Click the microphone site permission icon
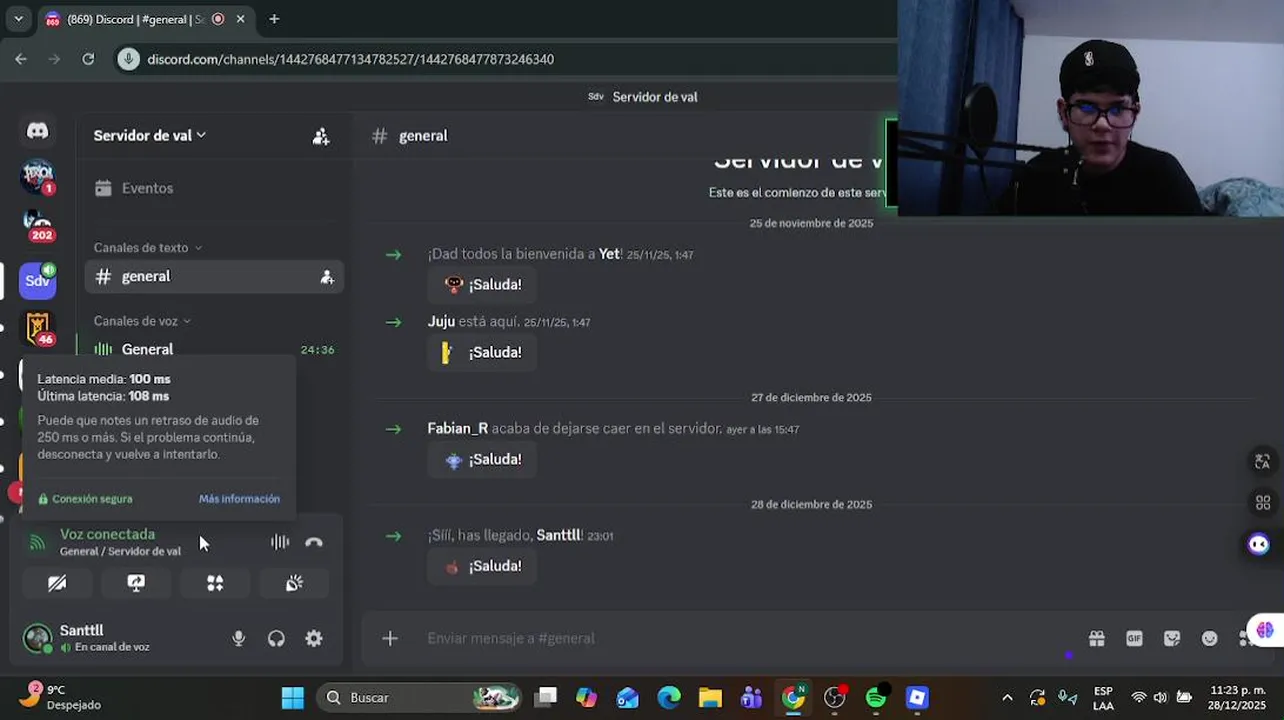1284x720 pixels. 128,59
